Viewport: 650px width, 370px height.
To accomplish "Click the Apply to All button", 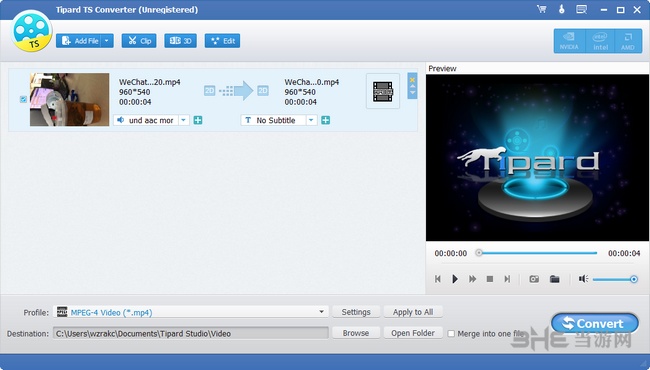I will click(413, 312).
